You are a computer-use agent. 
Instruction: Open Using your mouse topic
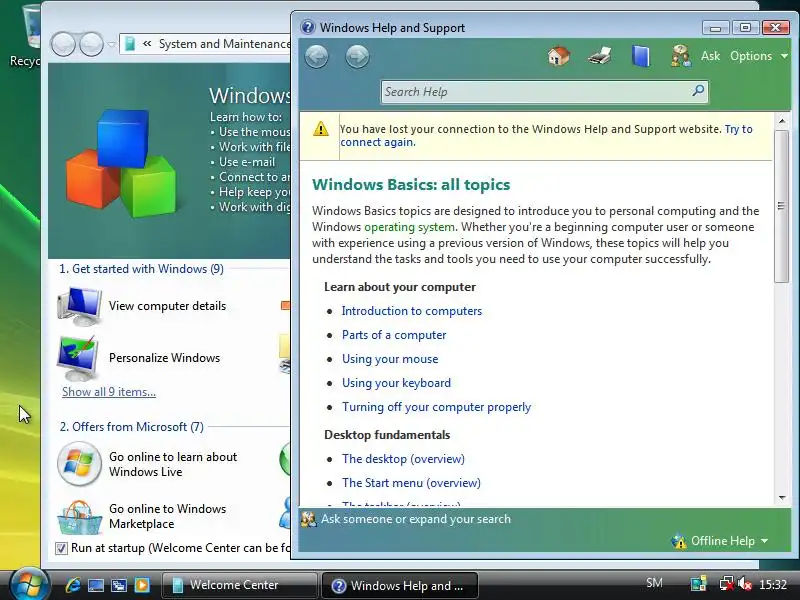tap(390, 359)
